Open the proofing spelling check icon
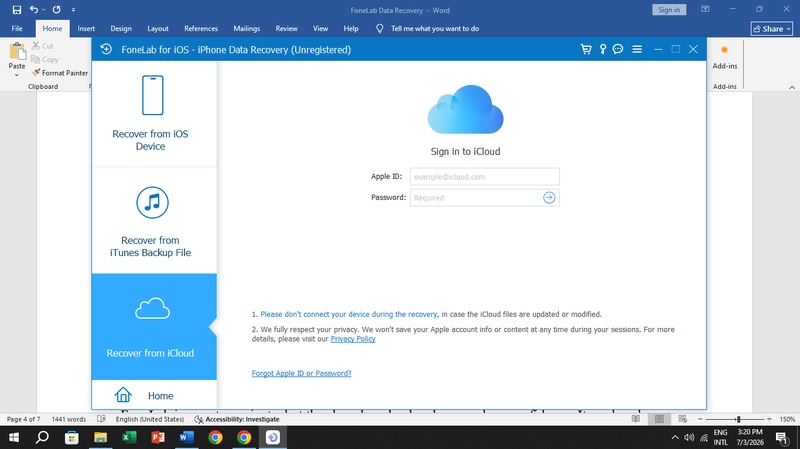The image size is (800, 449). pyautogui.click(x=101, y=419)
